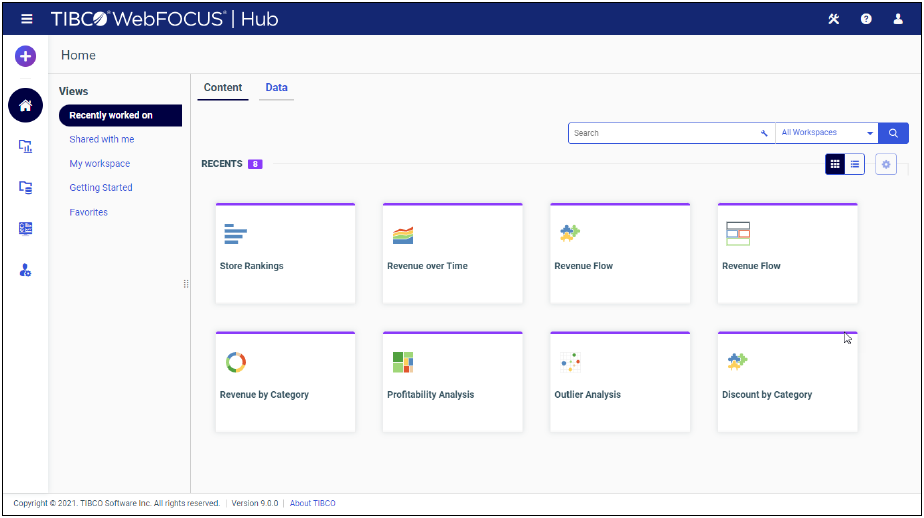Viewport: 924px width, 518px height.
Task: Open the About TIBCO link
Action: tap(312, 503)
